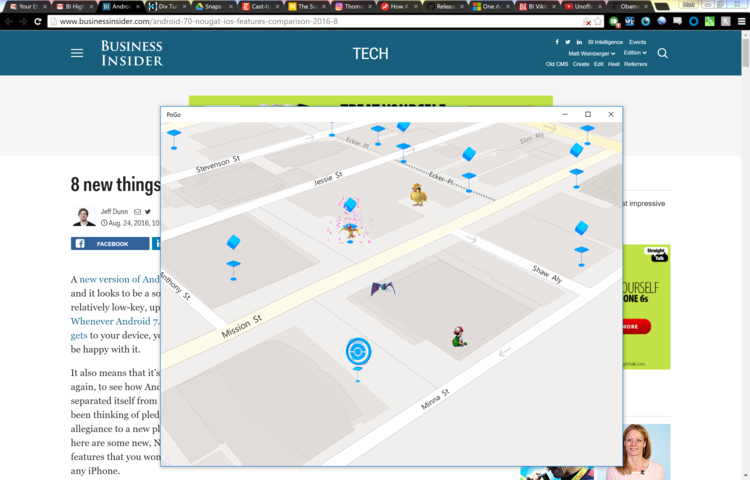This screenshot has height=480, width=750.
Task: Open the Chrome menu button
Action: tap(741, 22)
